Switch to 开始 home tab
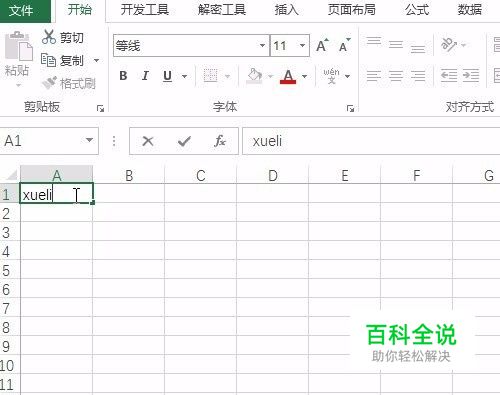This screenshot has width=500, height=395. pos(80,10)
